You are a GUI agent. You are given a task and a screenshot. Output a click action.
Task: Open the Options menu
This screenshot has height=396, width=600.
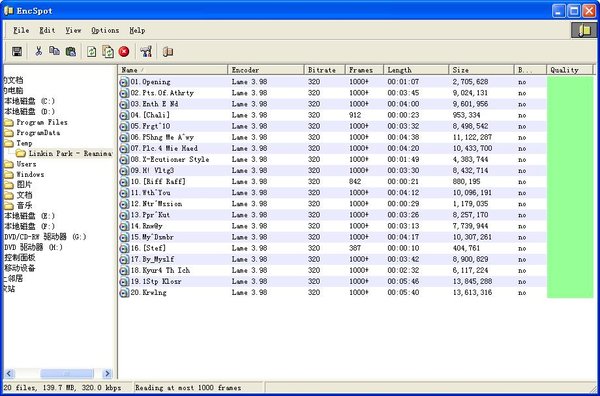[105, 30]
